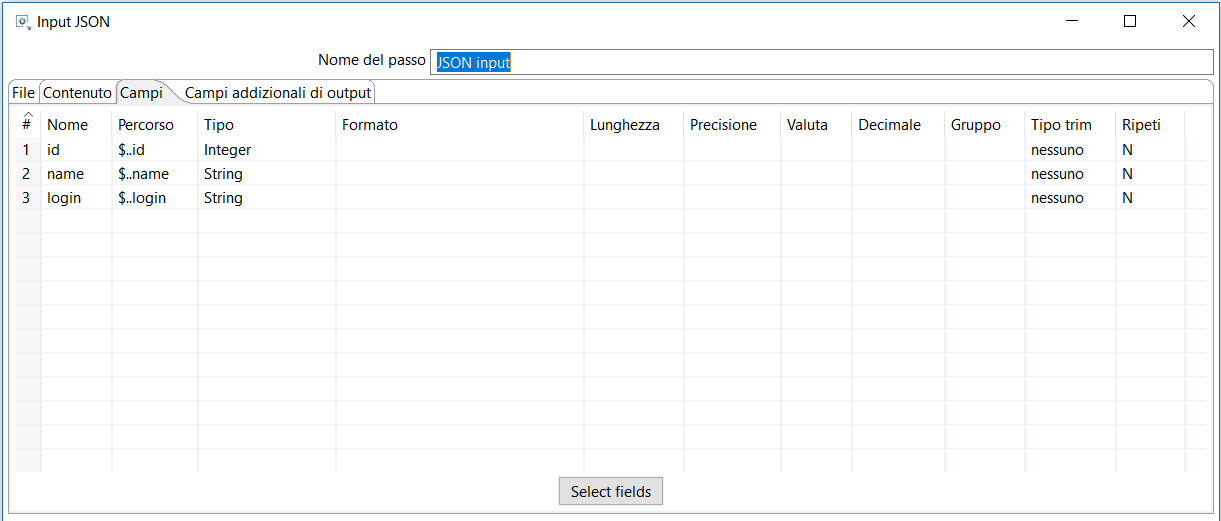Click Ripeti 'N' cell in id row
The width and height of the screenshot is (1221, 521).
[x=1150, y=150]
